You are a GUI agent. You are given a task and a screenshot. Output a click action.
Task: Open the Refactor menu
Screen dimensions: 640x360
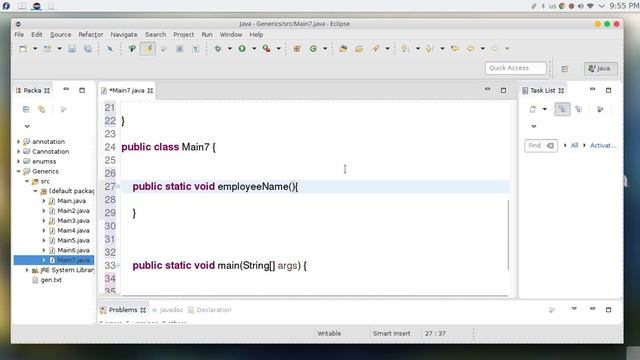click(x=91, y=35)
